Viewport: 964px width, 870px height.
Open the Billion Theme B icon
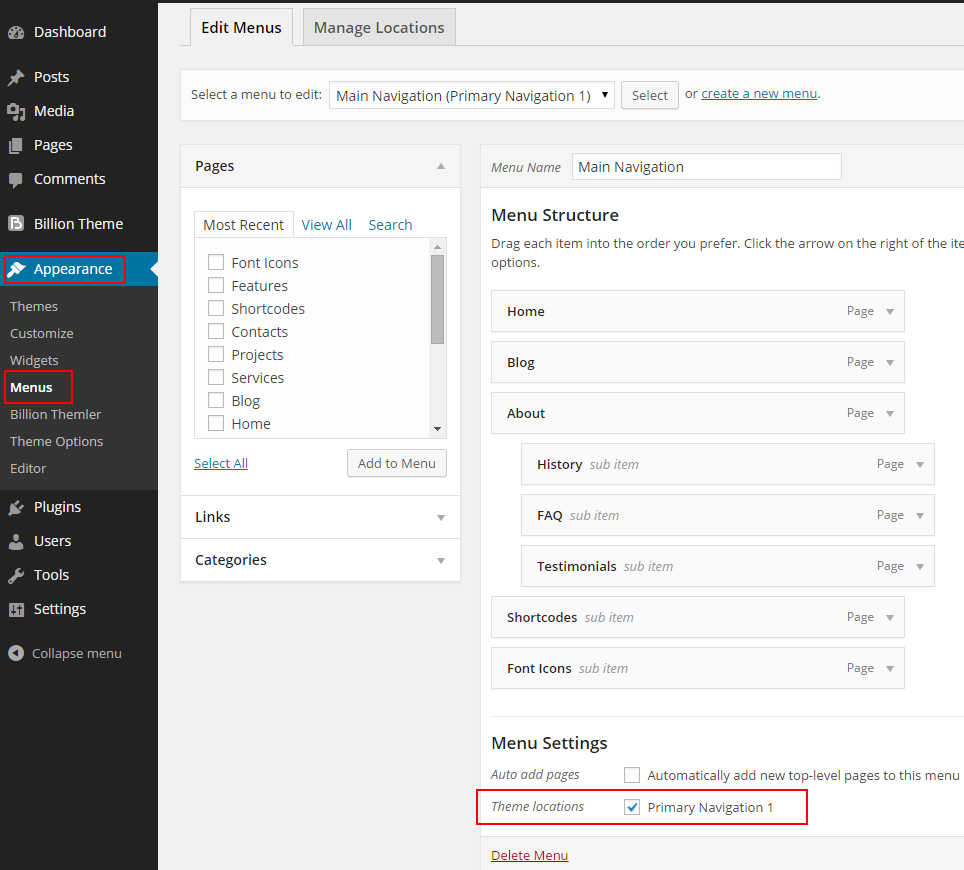(16, 223)
